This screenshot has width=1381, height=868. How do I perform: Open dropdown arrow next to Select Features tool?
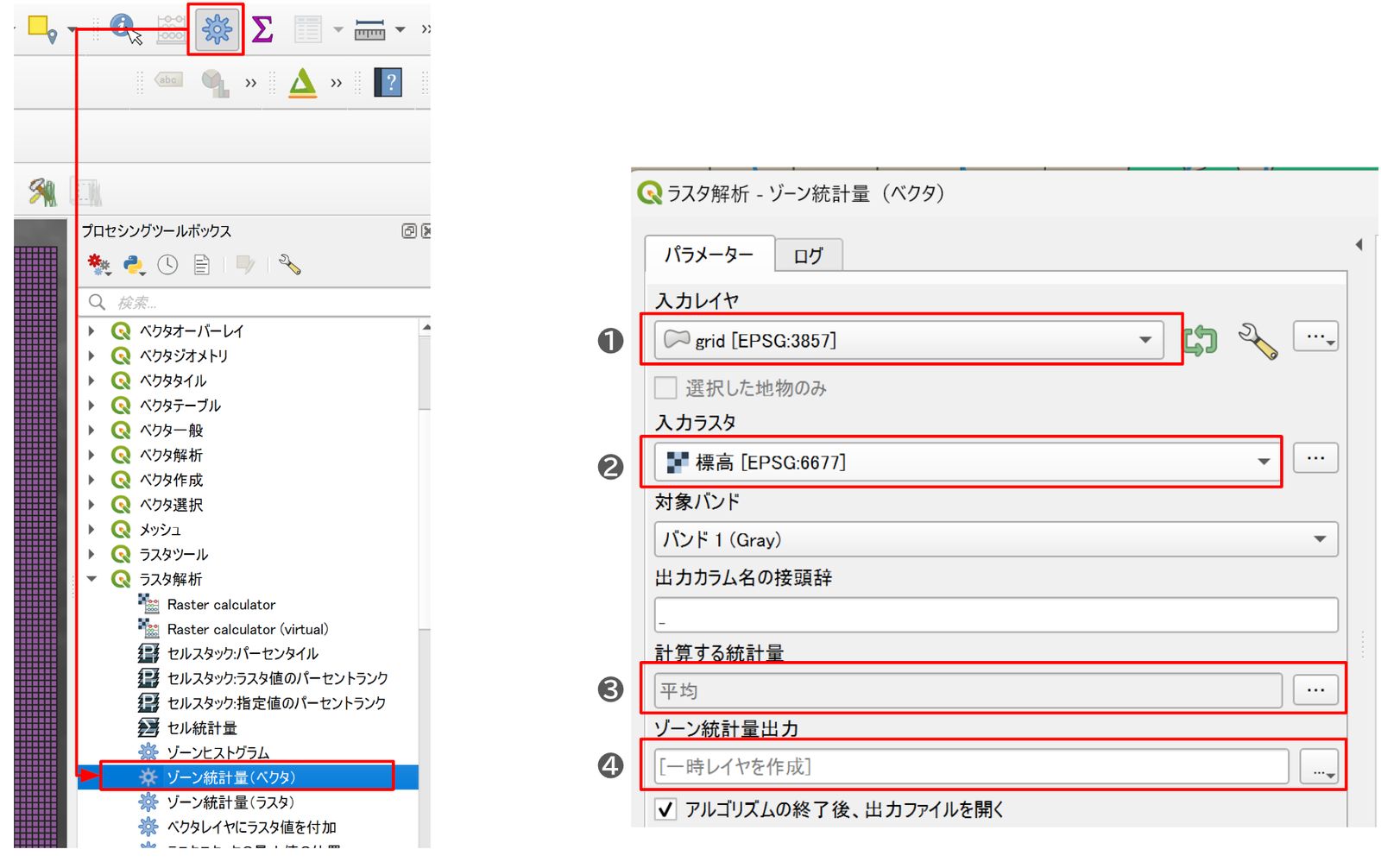tap(71, 30)
